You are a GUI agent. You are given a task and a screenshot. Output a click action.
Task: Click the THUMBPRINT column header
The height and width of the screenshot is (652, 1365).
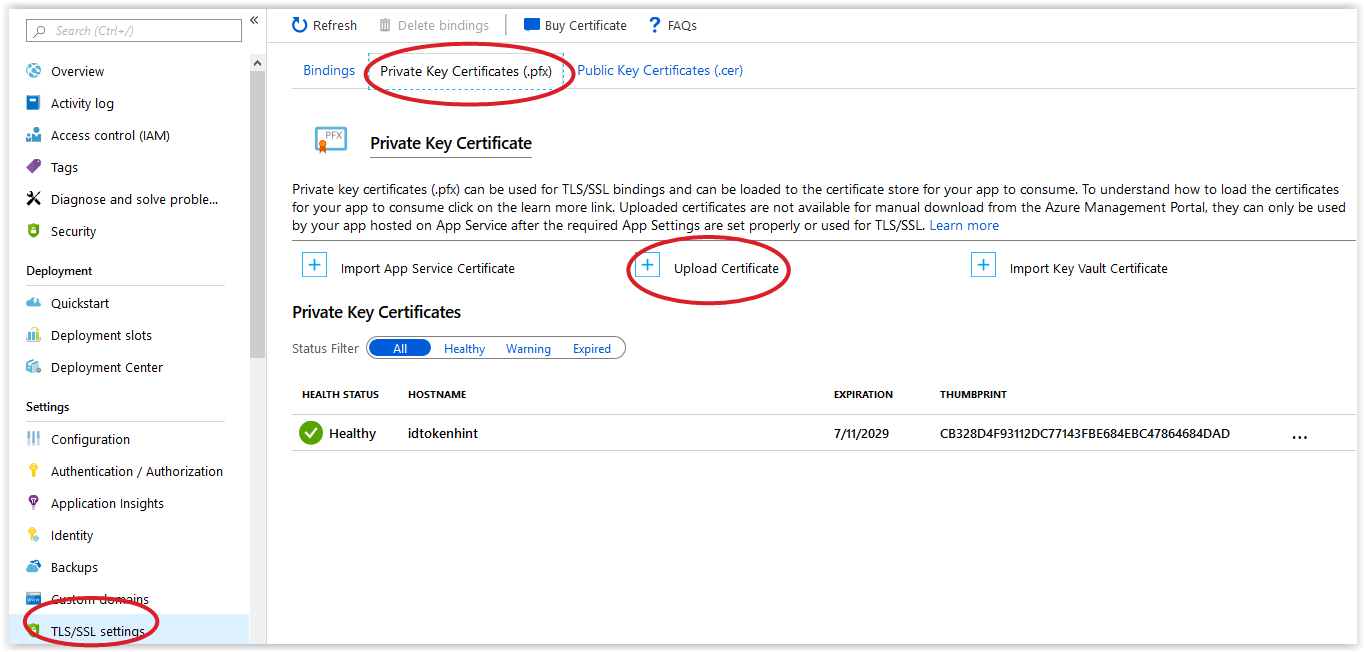tap(973, 394)
